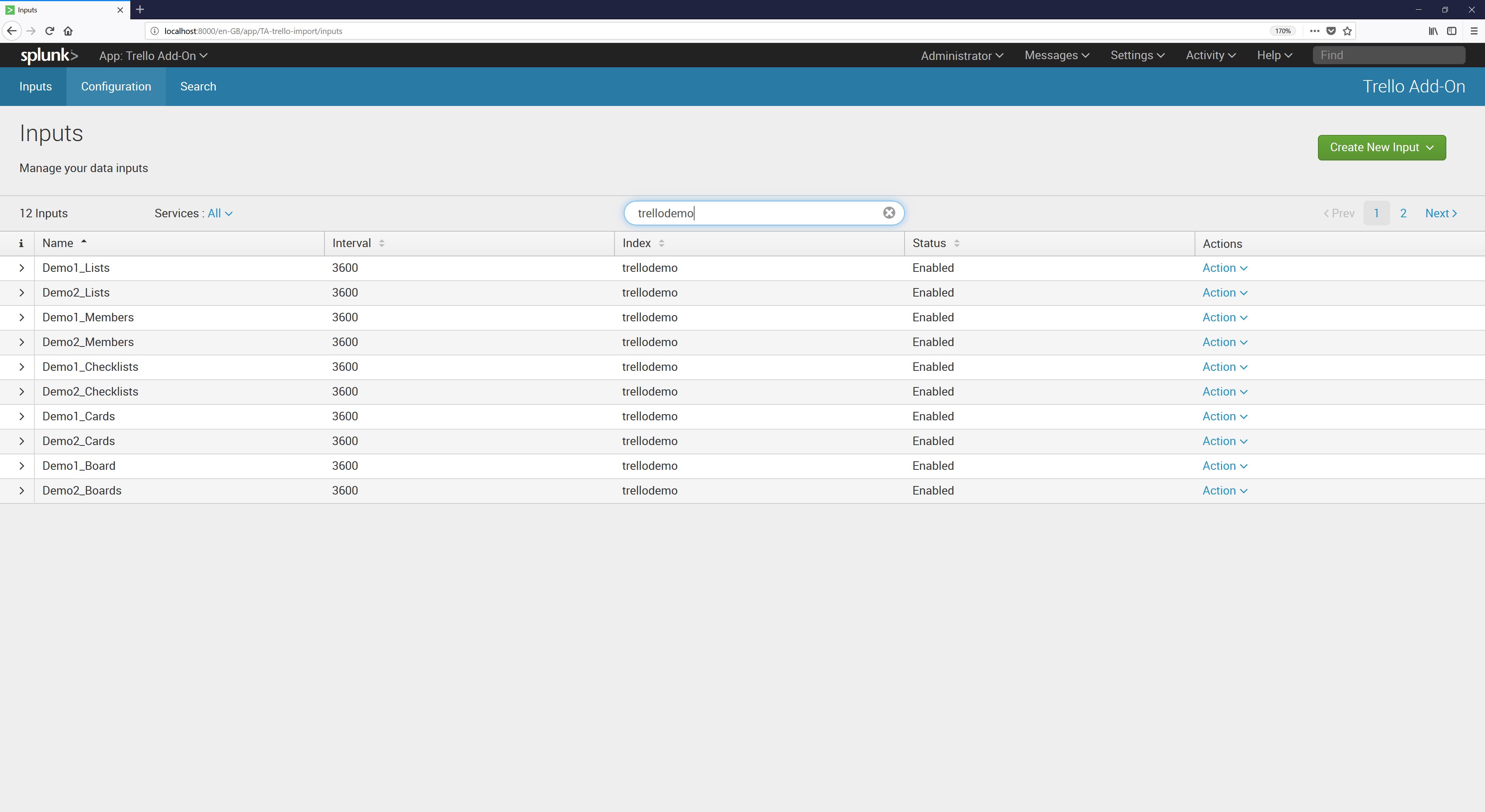
Task: Switch to the Configuration tab
Action: click(x=116, y=87)
